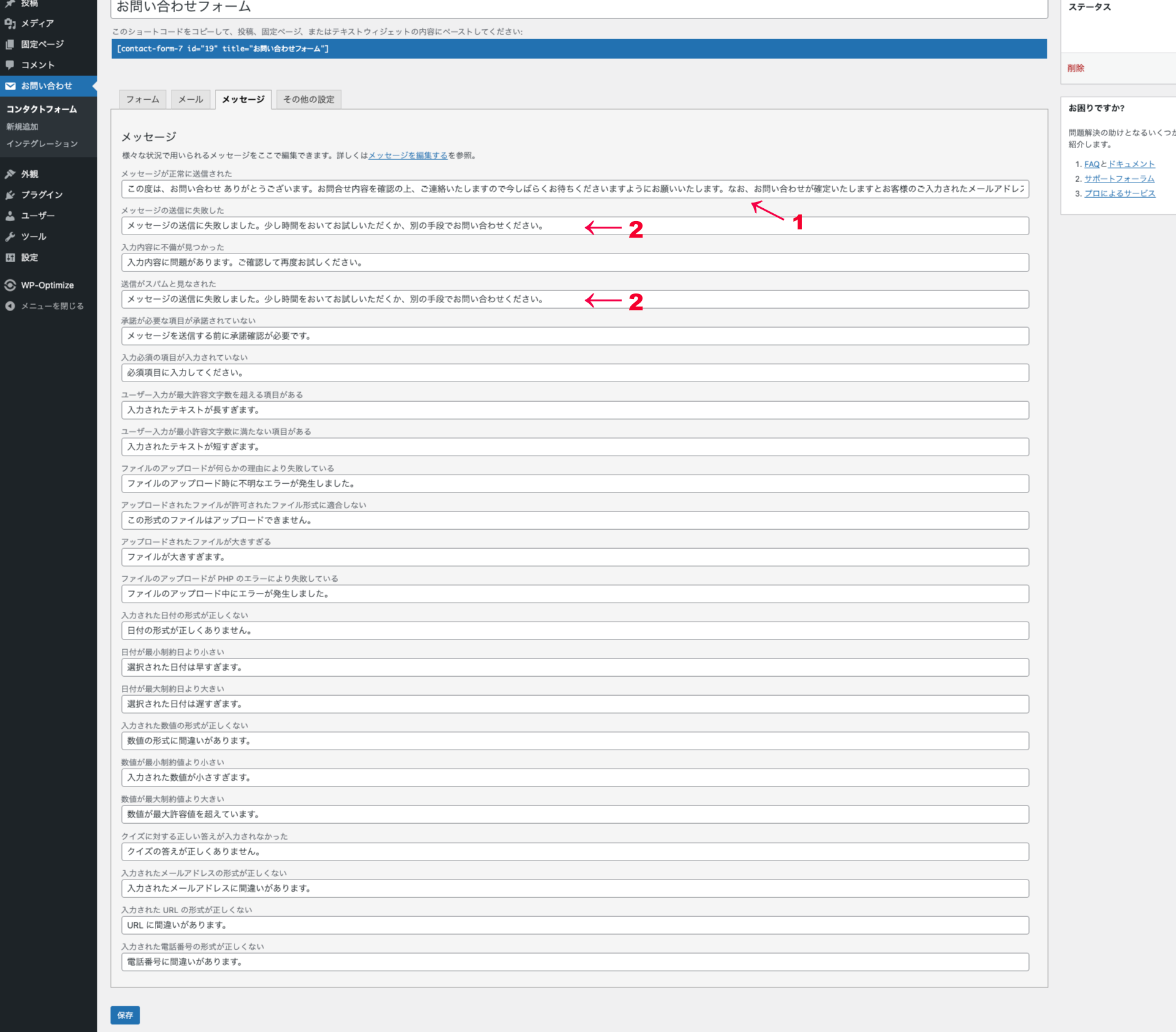1176x1032 pixels.
Task: Edit 数値の形式に間違いがあります field
Action: (x=575, y=740)
